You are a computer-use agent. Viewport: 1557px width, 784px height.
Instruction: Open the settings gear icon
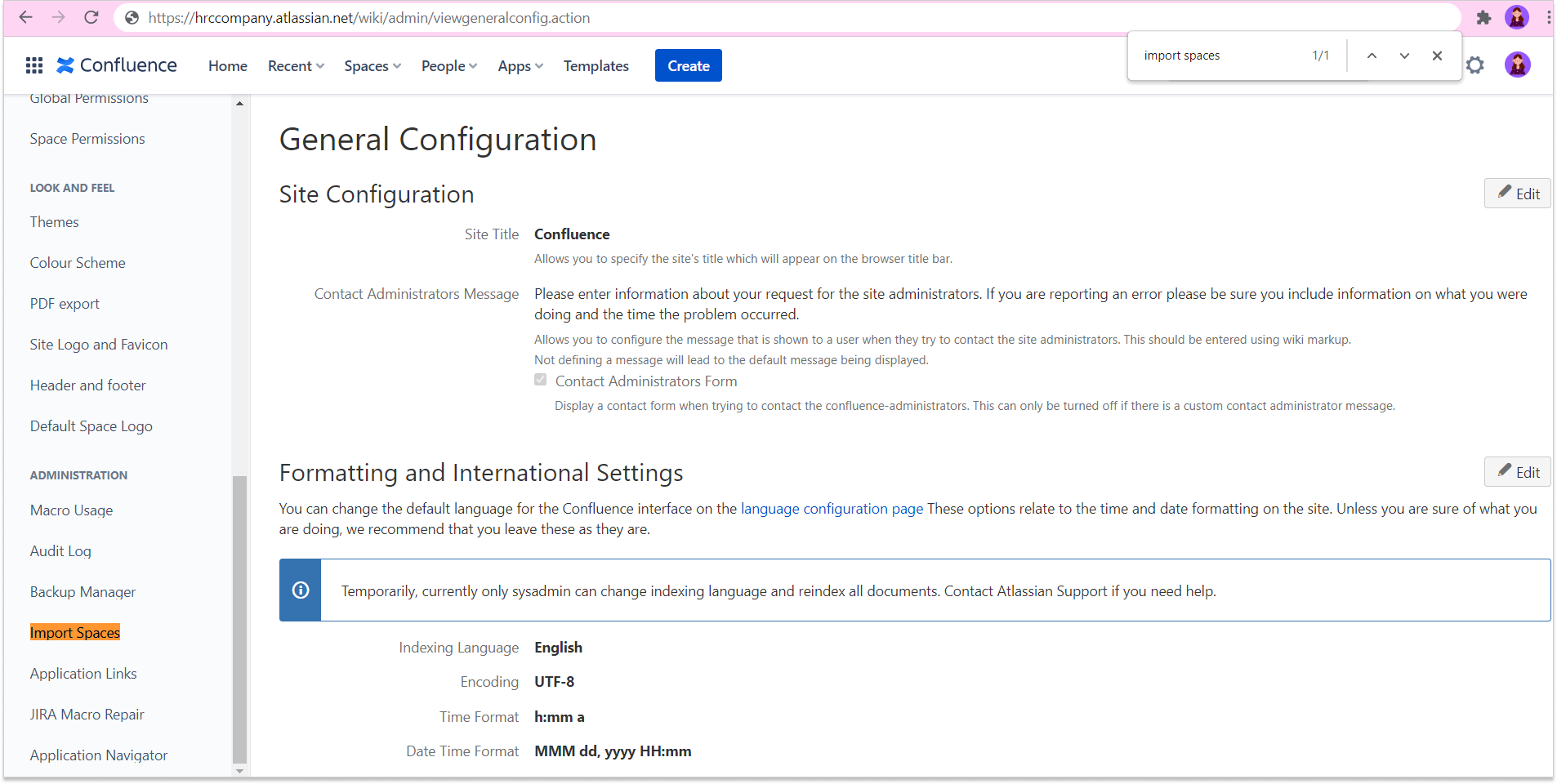(1474, 65)
